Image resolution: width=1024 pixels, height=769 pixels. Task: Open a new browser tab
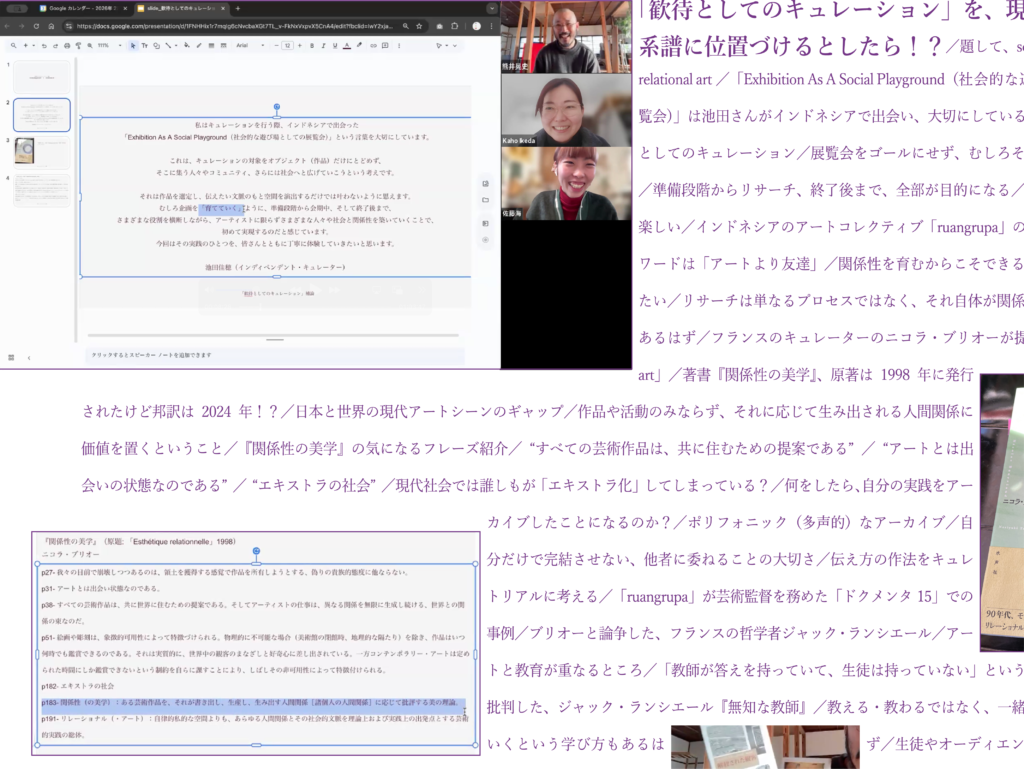(x=238, y=8)
